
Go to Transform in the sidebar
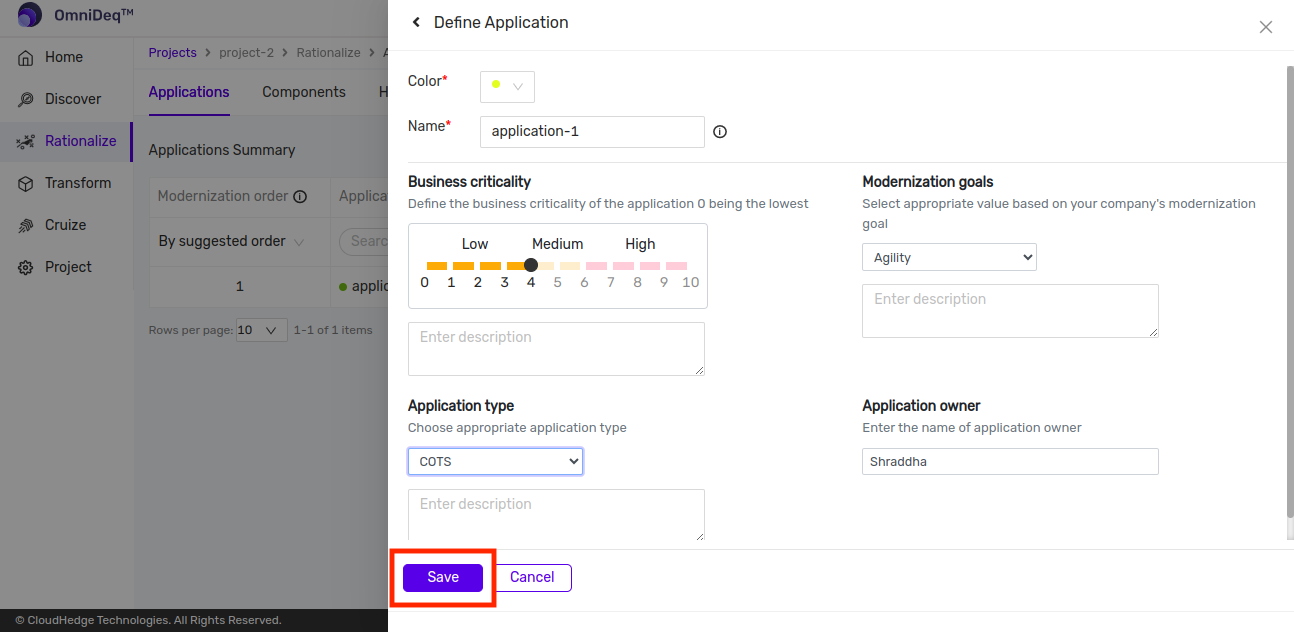point(77,183)
